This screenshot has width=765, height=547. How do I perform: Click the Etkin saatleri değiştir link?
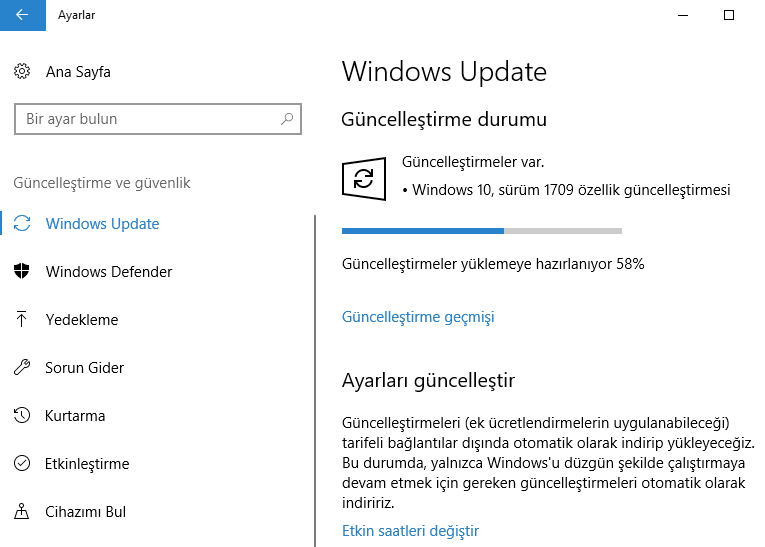(410, 530)
